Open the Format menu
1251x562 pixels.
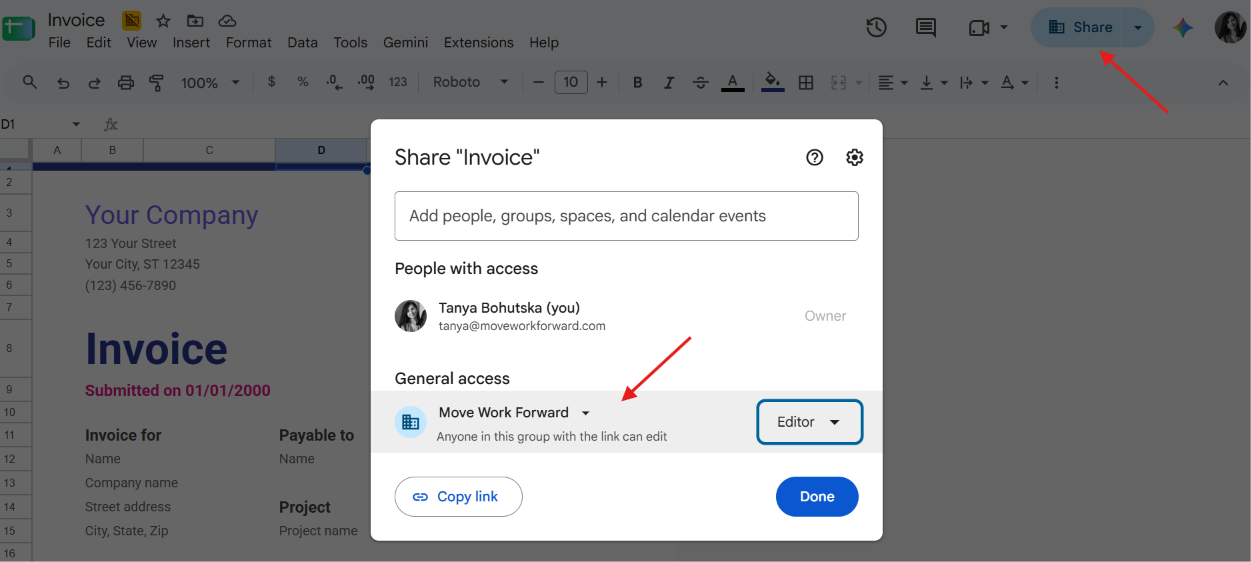point(248,42)
